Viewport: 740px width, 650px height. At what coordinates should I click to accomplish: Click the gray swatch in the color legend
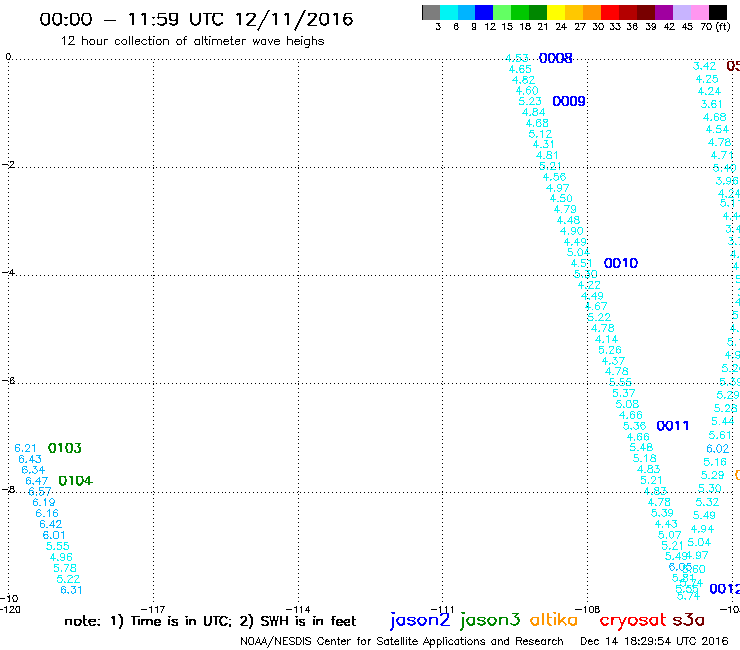(x=431, y=12)
